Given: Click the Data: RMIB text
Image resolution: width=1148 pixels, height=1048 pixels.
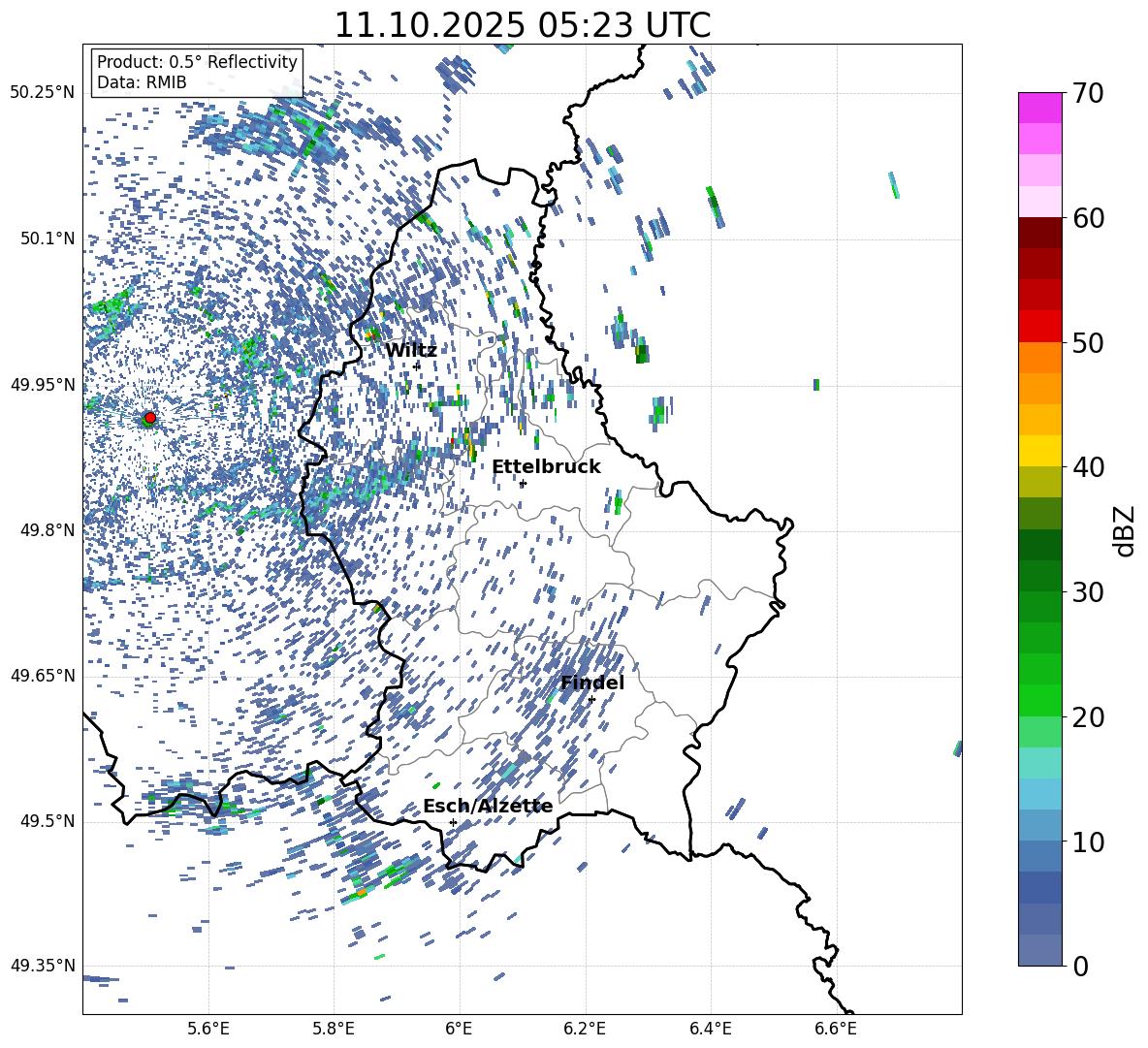Looking at the screenshot, I should 142,82.
